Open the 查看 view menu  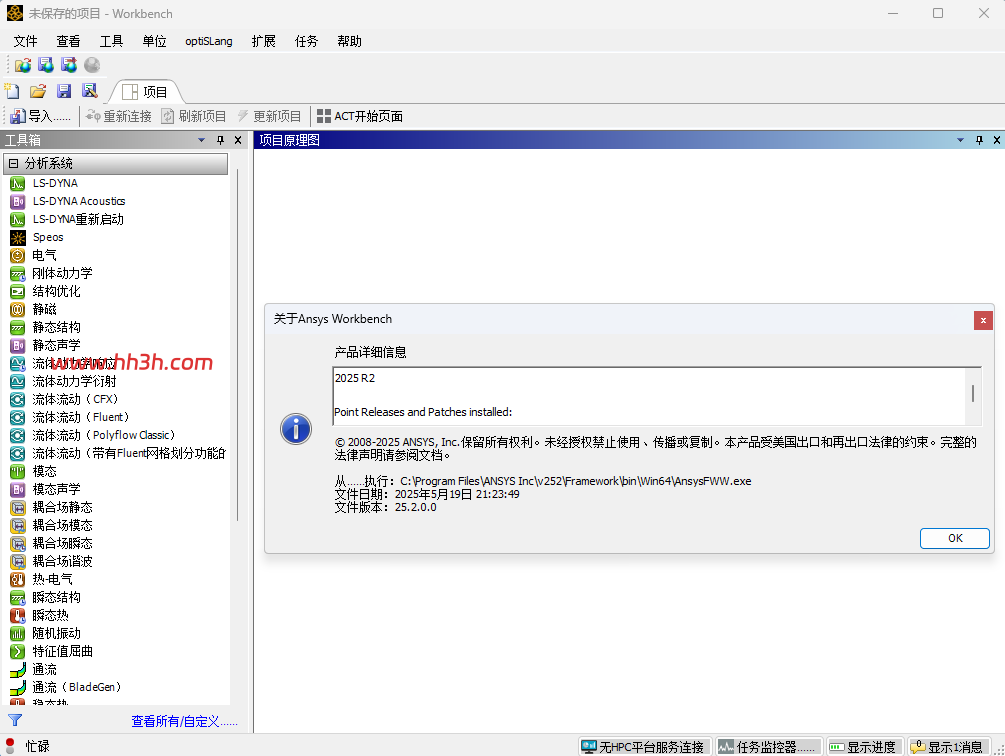tap(68, 41)
